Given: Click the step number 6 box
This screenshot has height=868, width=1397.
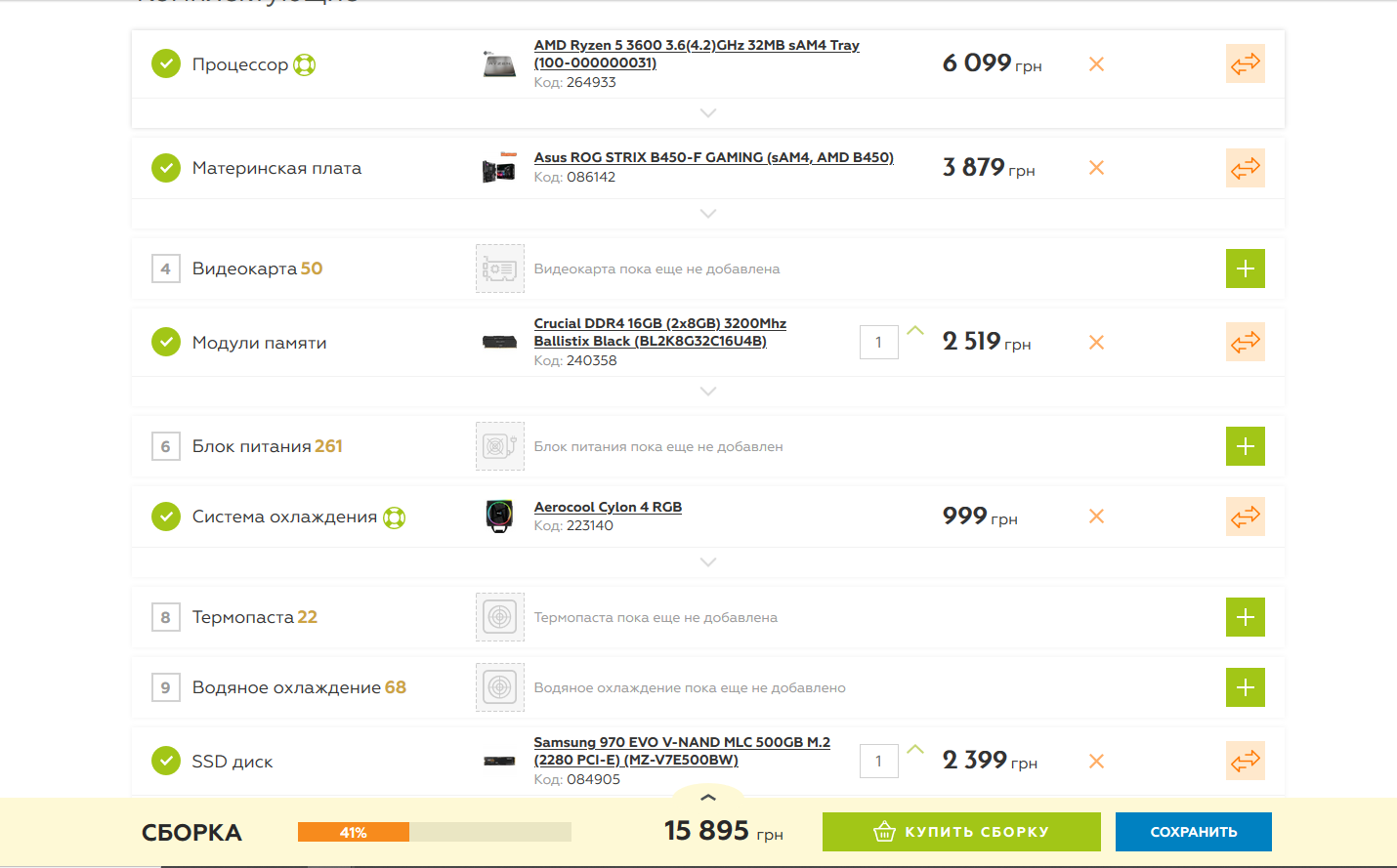Looking at the screenshot, I should (x=166, y=446).
